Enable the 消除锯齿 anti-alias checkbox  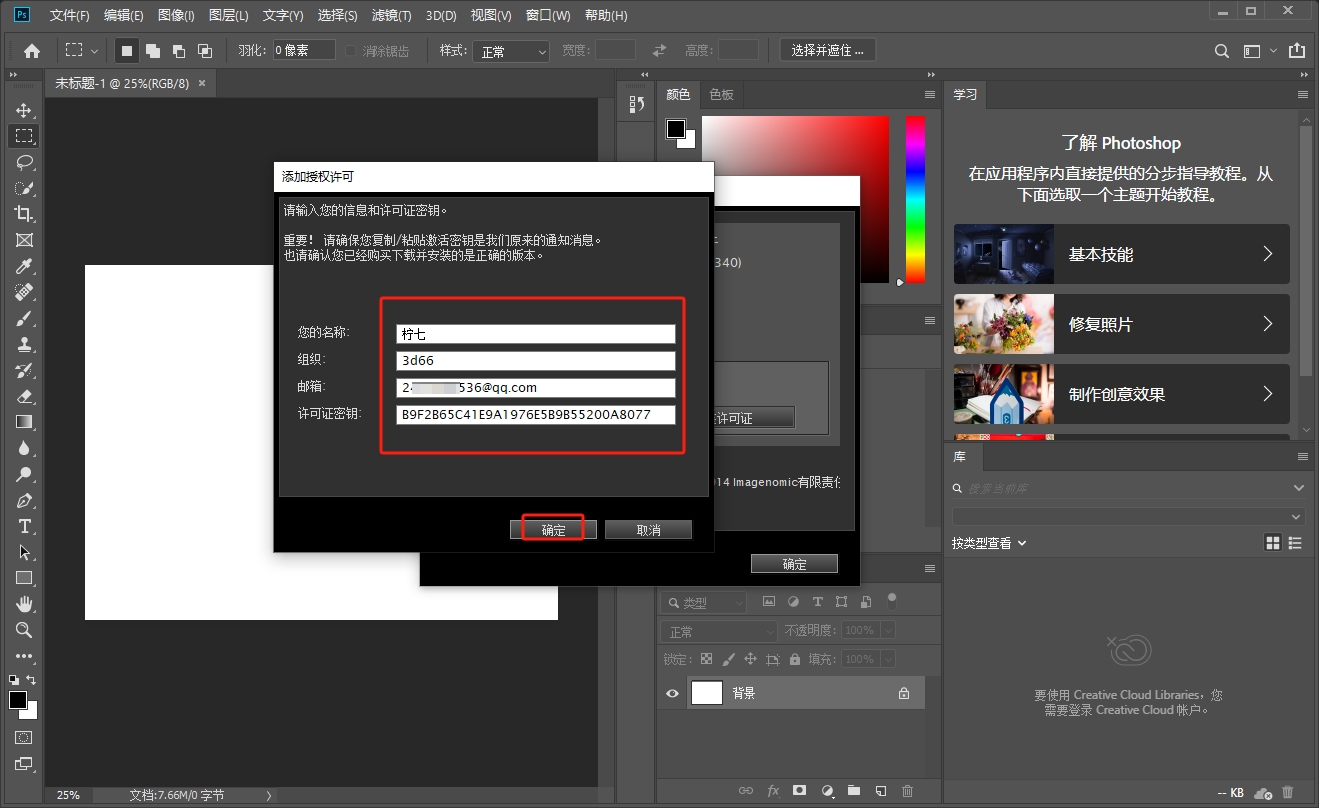(x=351, y=51)
